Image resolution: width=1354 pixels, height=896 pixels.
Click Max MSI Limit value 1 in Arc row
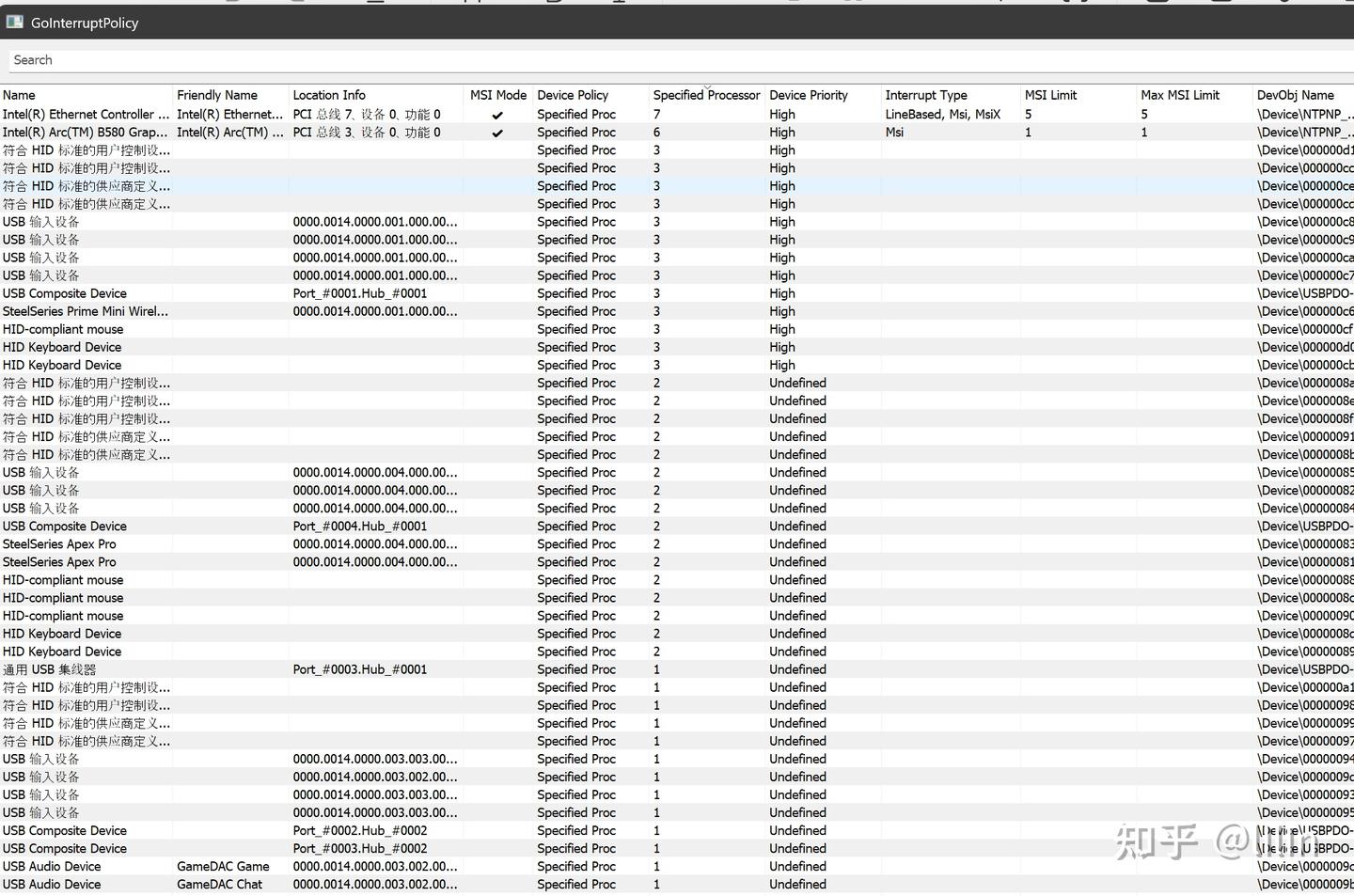[x=1144, y=133]
